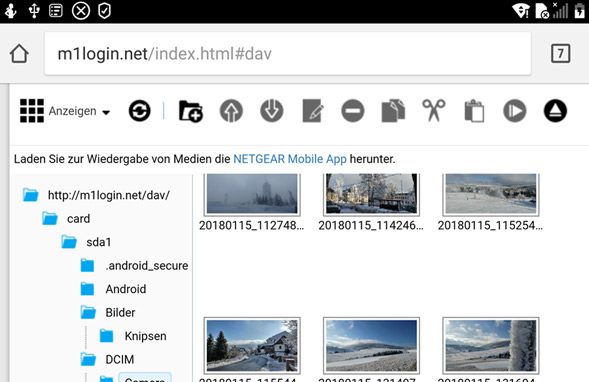Click the folder icon next to card

tap(50, 218)
